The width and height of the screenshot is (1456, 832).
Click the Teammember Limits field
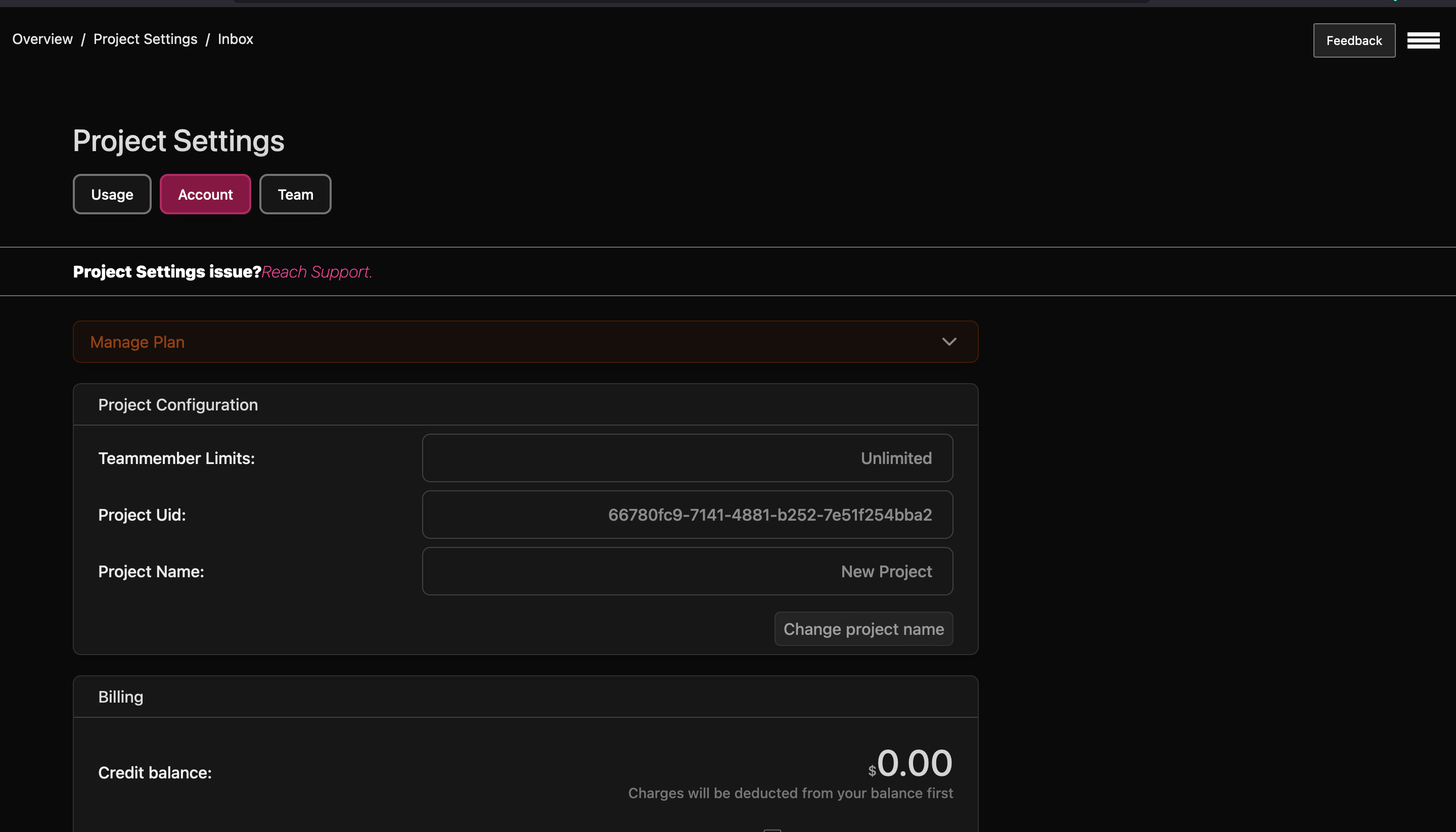click(x=687, y=458)
